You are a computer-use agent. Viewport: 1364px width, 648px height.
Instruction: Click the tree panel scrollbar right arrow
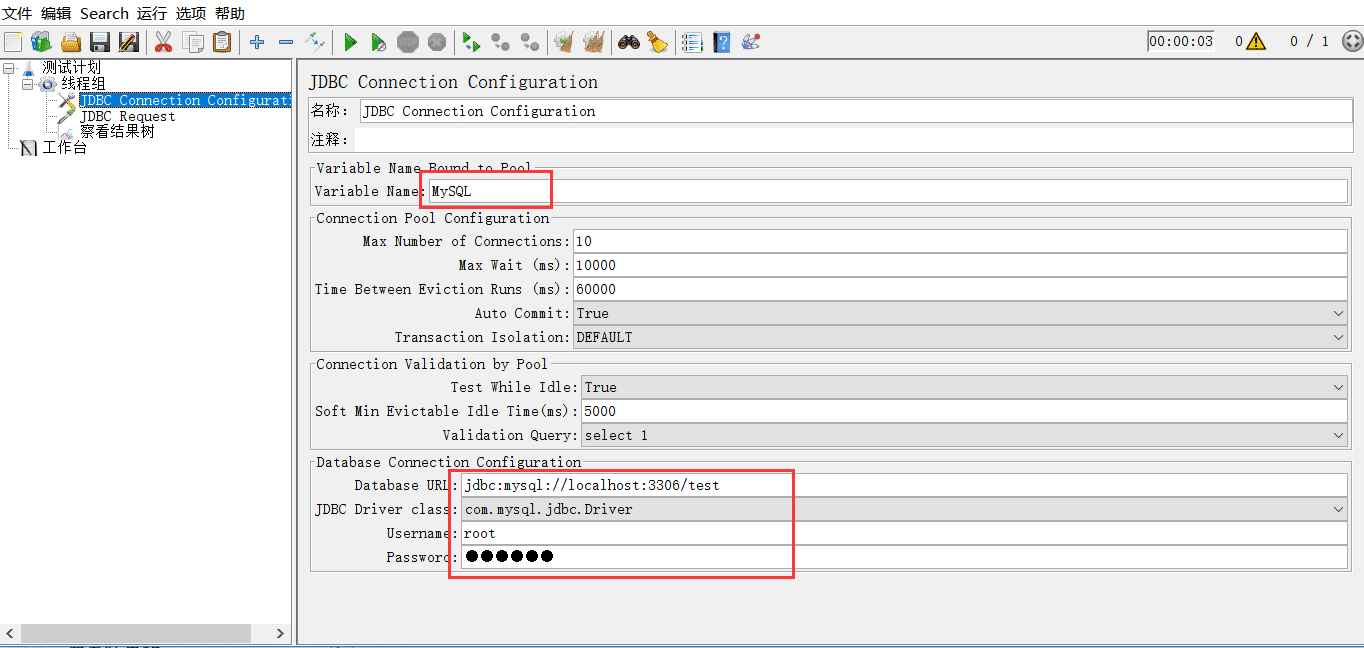[x=281, y=634]
